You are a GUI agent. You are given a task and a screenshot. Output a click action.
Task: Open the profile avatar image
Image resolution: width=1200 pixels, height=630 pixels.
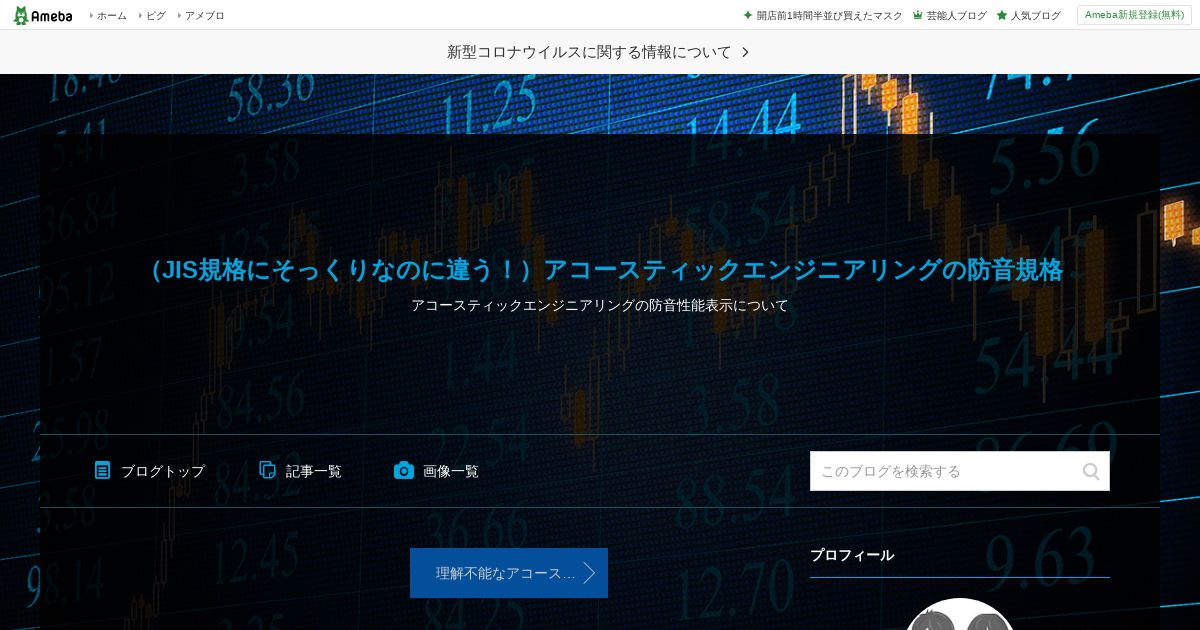[960, 615]
